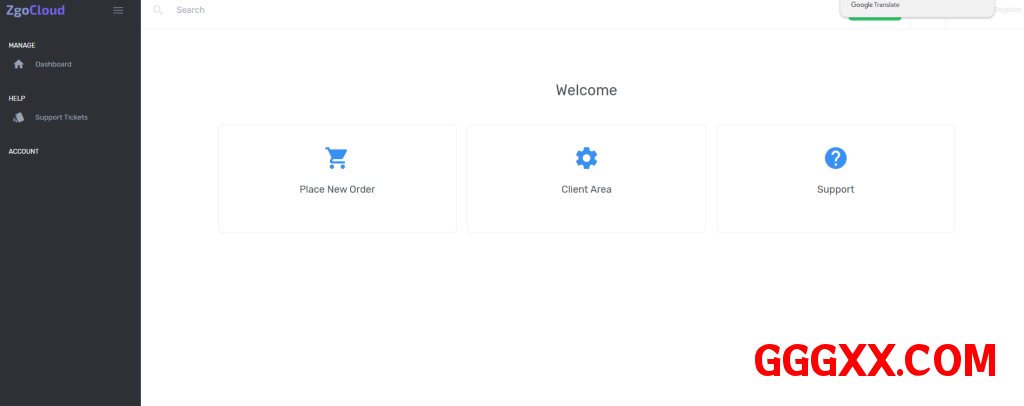This screenshot has width=1024, height=406.
Task: Open Support Tickets from the sidebar
Action: [x=61, y=117]
